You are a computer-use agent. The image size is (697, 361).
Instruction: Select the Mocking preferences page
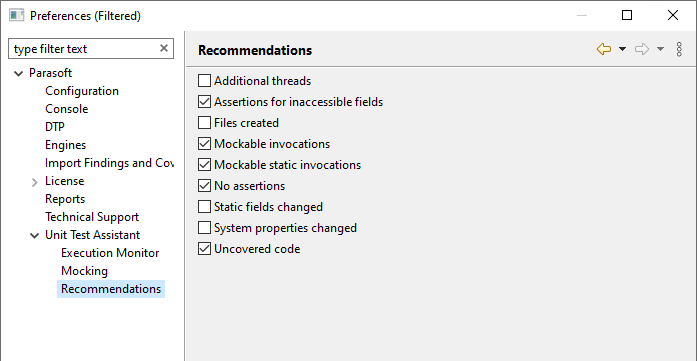[x=84, y=271]
